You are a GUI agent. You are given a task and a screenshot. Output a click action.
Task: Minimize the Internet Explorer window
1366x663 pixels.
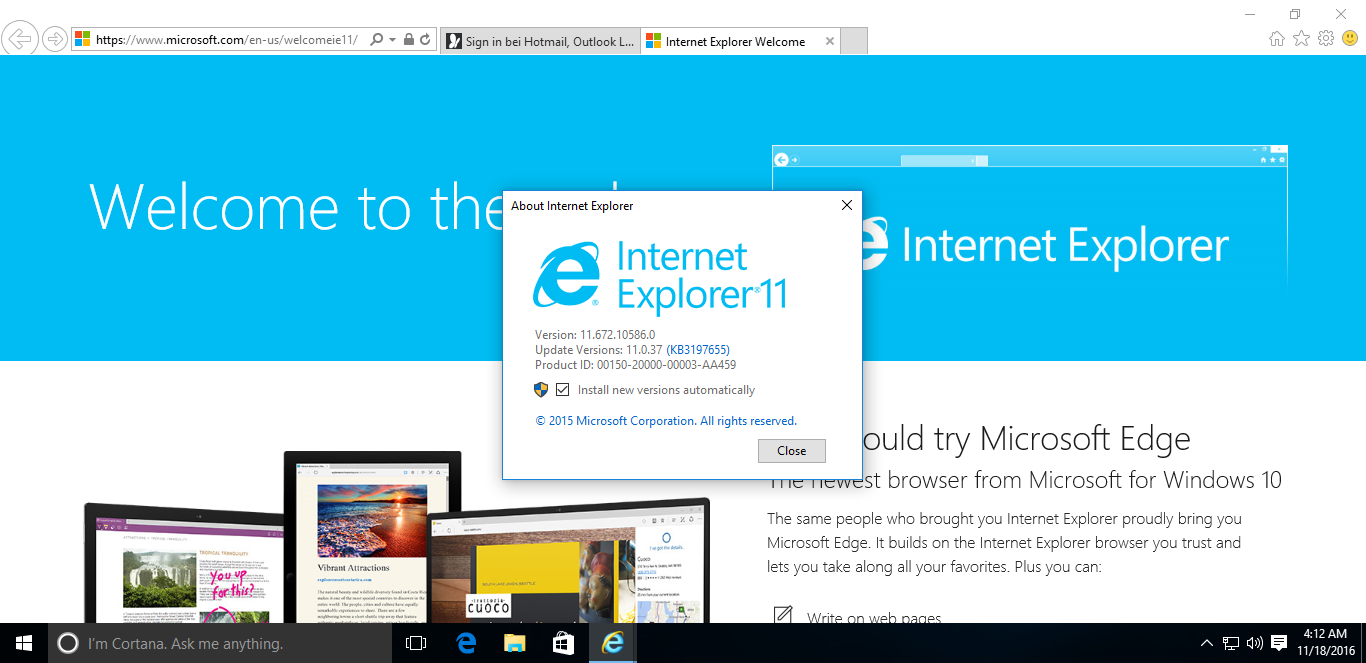pos(1250,14)
